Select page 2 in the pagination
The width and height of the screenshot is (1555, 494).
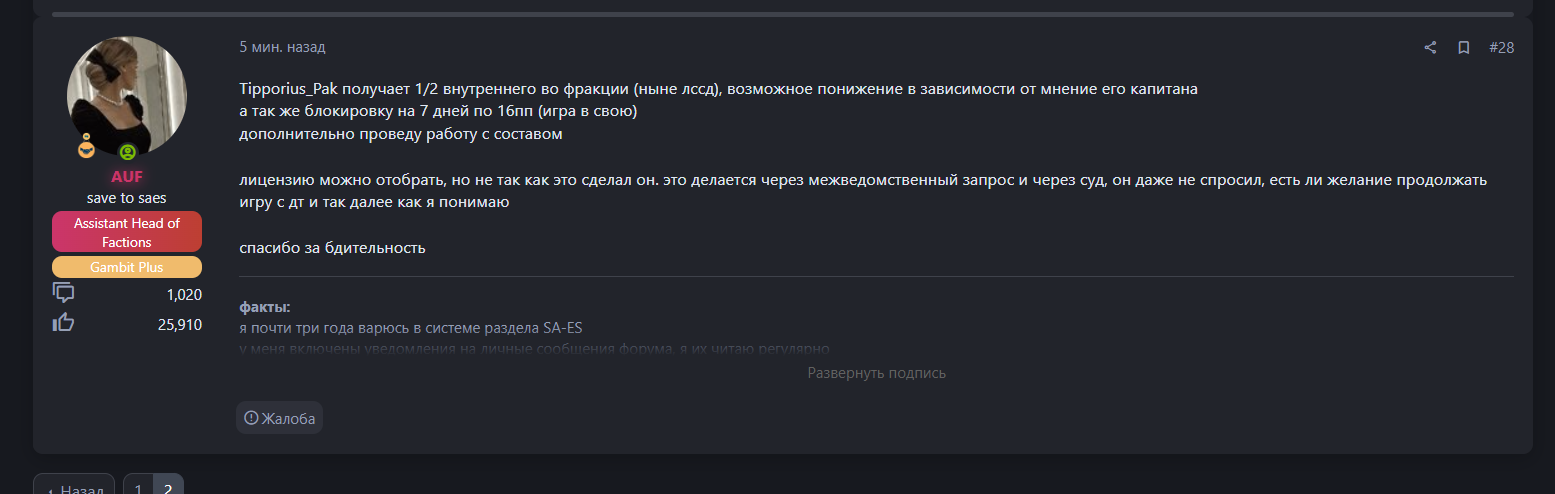coord(168,488)
